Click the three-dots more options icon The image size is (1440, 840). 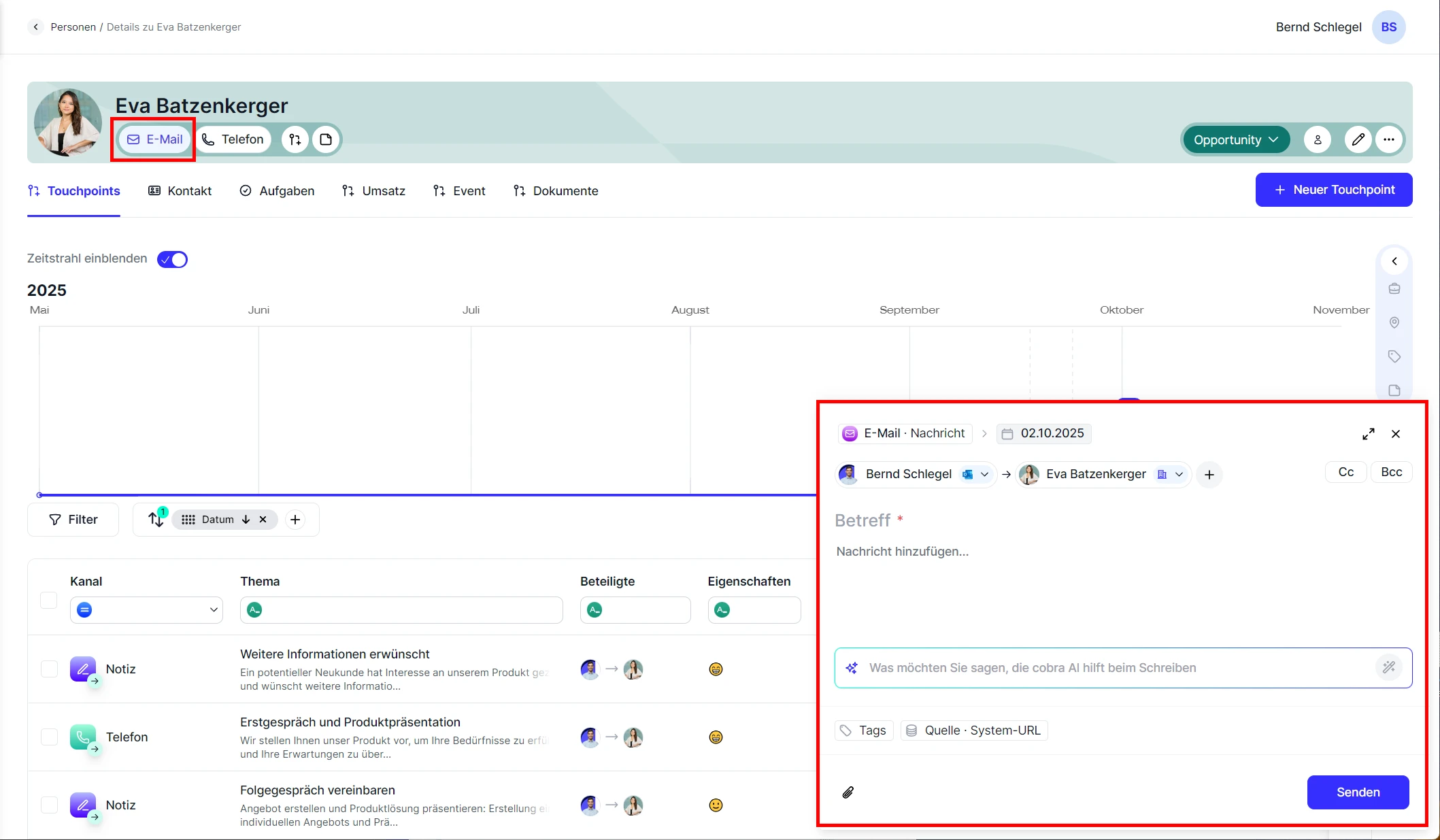[x=1388, y=139]
